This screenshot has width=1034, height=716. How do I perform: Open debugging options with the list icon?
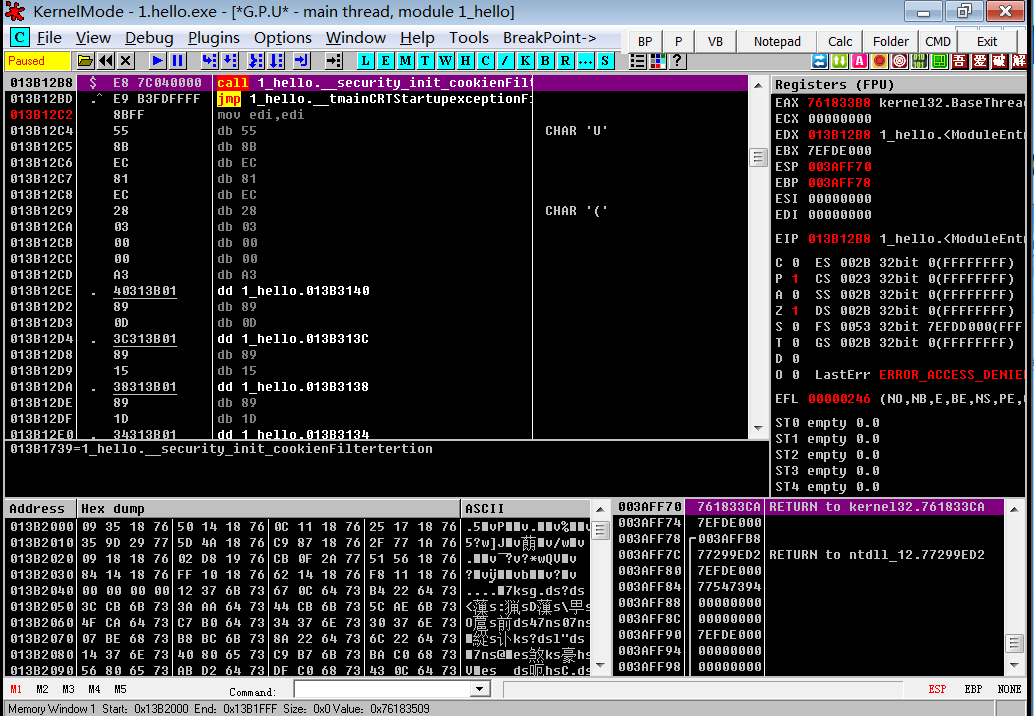(x=638, y=61)
